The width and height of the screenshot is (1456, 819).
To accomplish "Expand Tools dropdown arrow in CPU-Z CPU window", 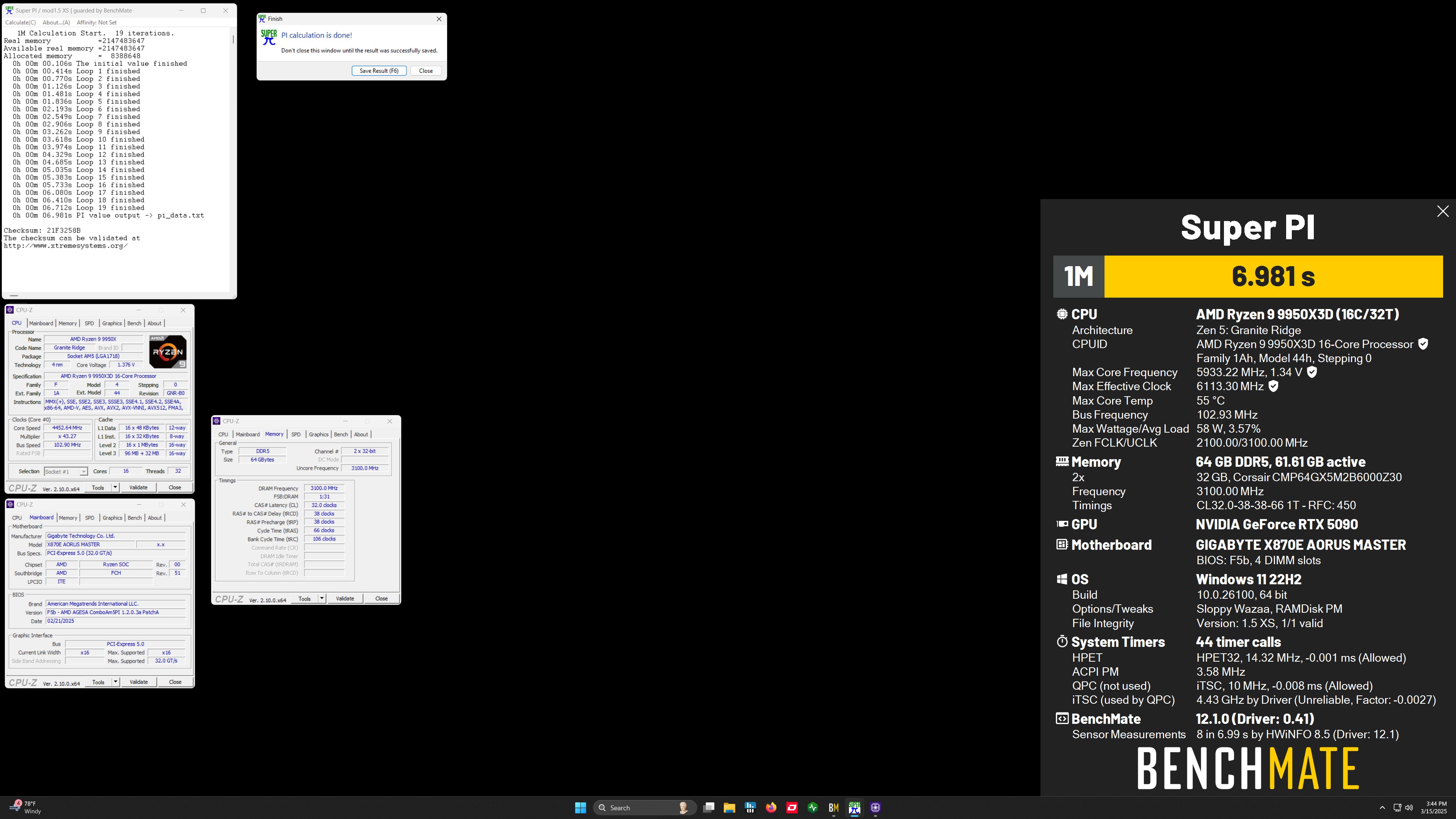I will coord(115,487).
